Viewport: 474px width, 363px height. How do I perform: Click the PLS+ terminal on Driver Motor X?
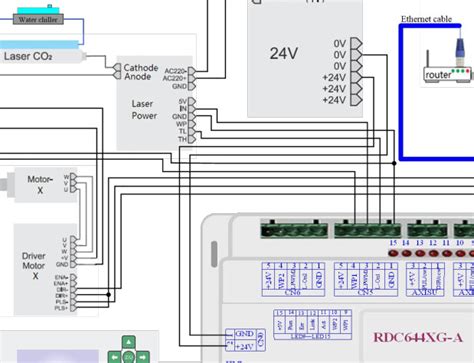pyautogui.click(x=73, y=308)
